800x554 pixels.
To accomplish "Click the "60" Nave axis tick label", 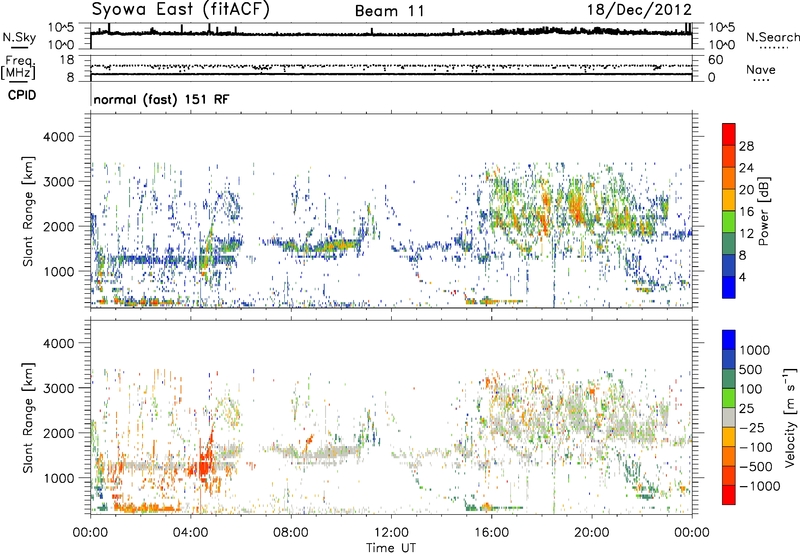I will pos(716,60).
